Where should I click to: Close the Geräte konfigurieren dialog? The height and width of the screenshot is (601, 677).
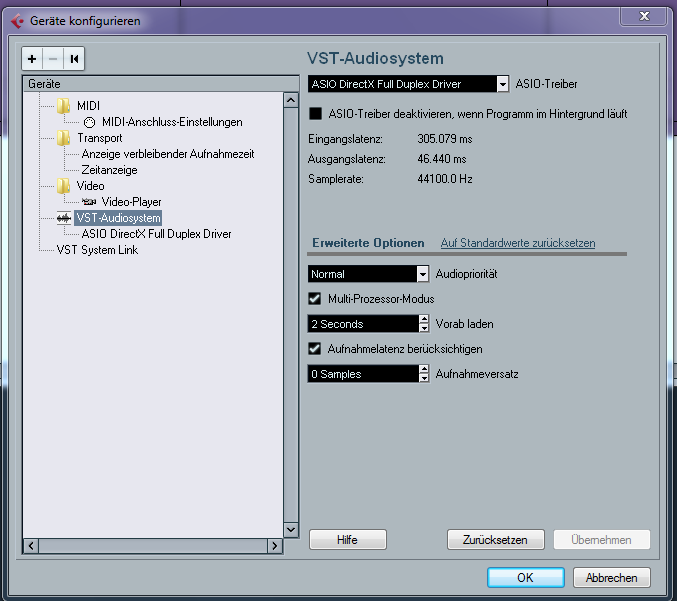click(x=644, y=16)
